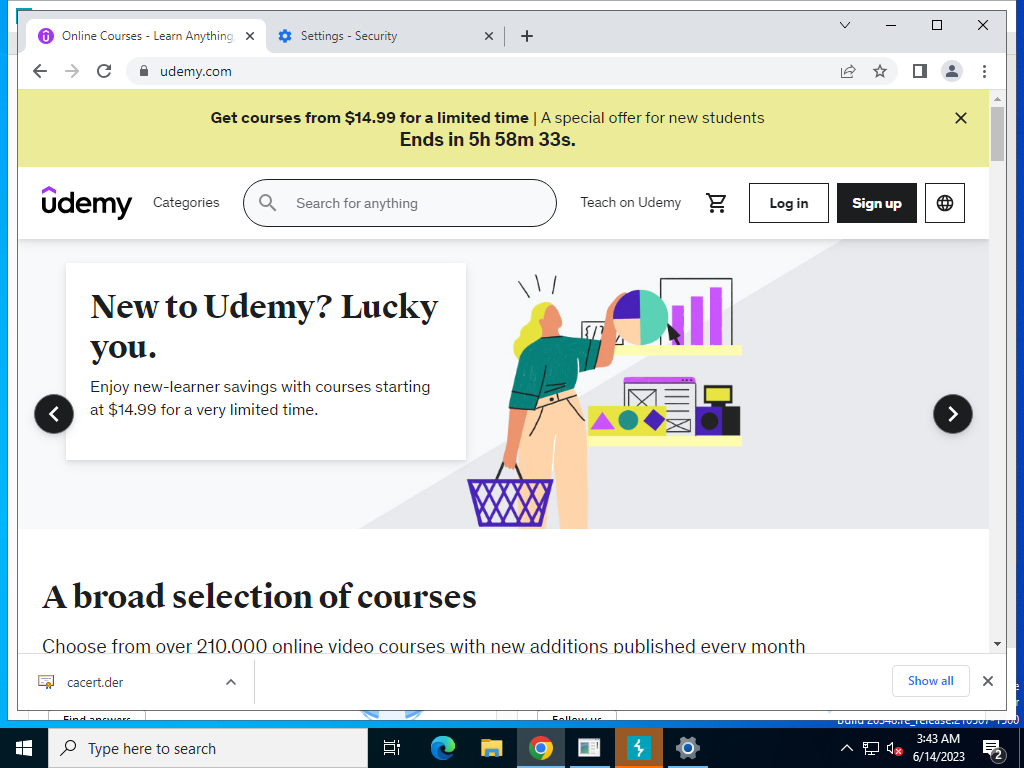Open the cacert.der download

[95, 682]
